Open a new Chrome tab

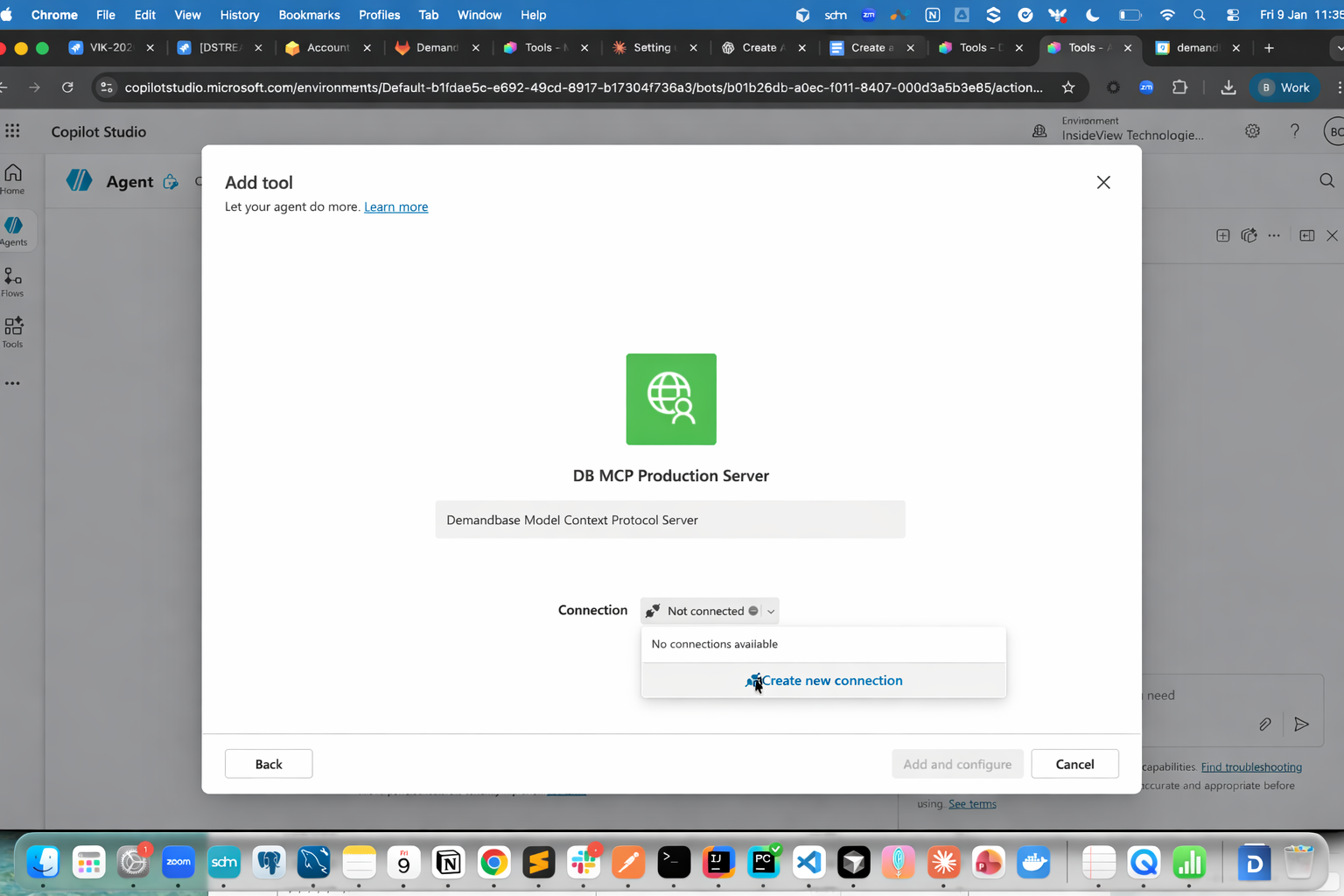pos(1270,48)
